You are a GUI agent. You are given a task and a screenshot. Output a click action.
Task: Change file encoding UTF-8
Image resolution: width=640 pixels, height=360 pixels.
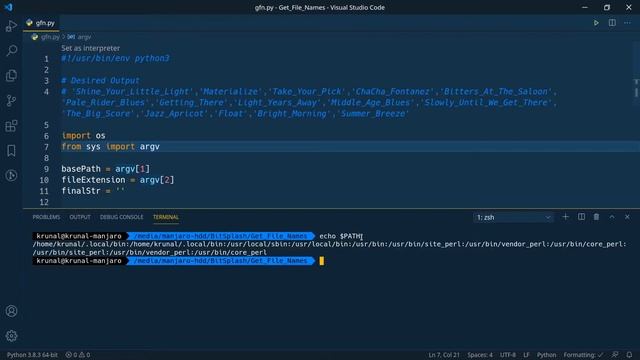click(x=508, y=355)
